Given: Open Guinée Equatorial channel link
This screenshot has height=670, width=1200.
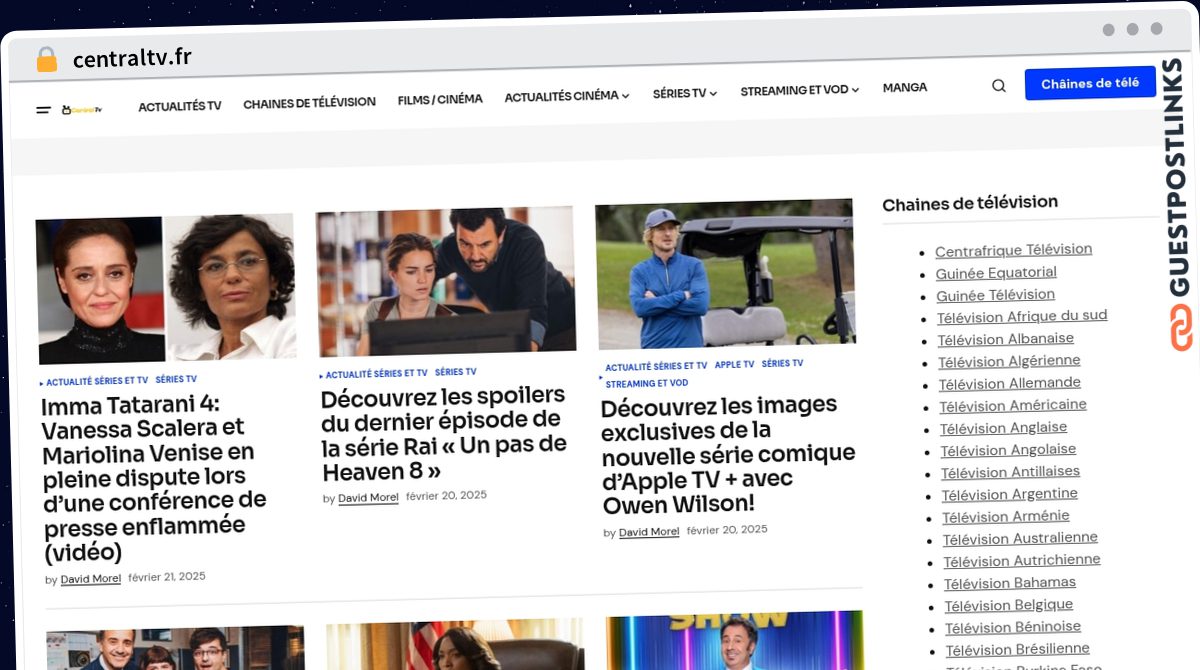Looking at the screenshot, I should coord(996,273).
